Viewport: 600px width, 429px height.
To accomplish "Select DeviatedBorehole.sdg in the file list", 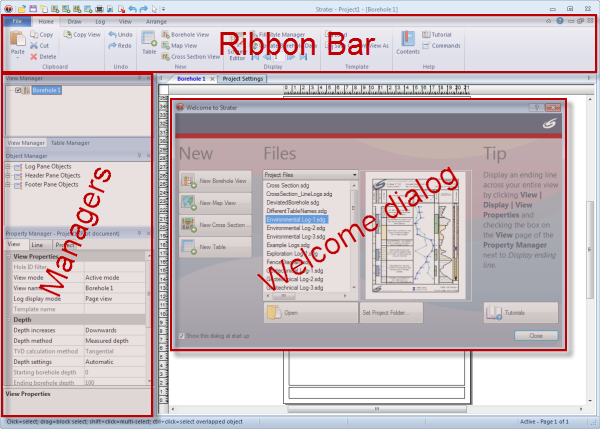I will click(x=293, y=202).
